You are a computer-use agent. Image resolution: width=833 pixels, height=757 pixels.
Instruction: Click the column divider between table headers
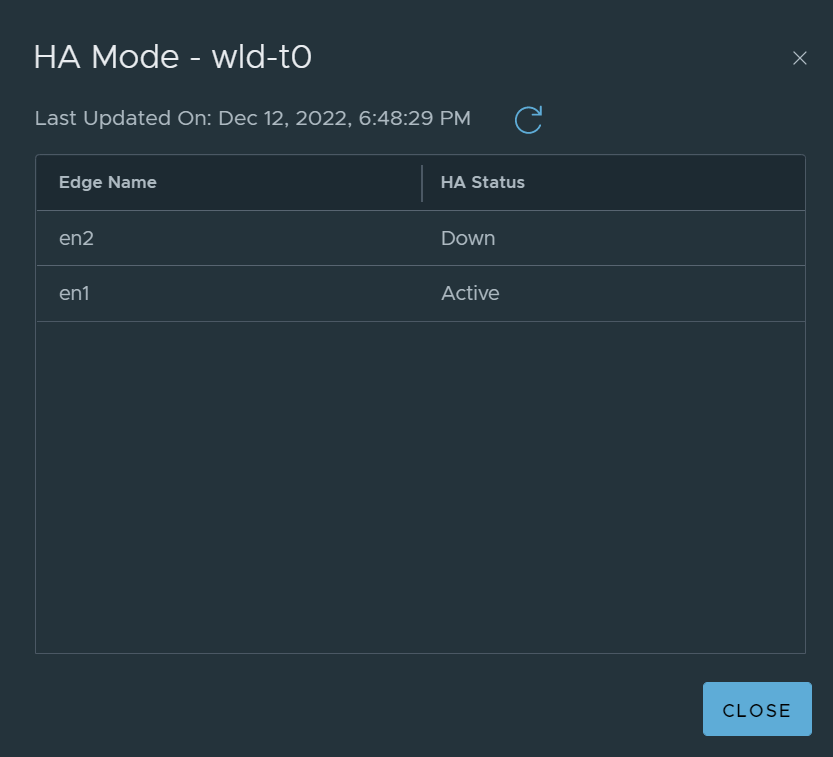click(422, 183)
